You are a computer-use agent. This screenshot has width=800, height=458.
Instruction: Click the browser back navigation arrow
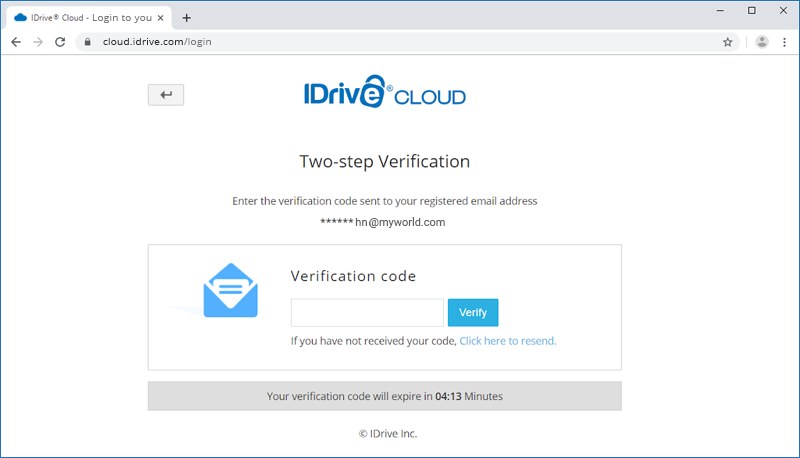16,42
